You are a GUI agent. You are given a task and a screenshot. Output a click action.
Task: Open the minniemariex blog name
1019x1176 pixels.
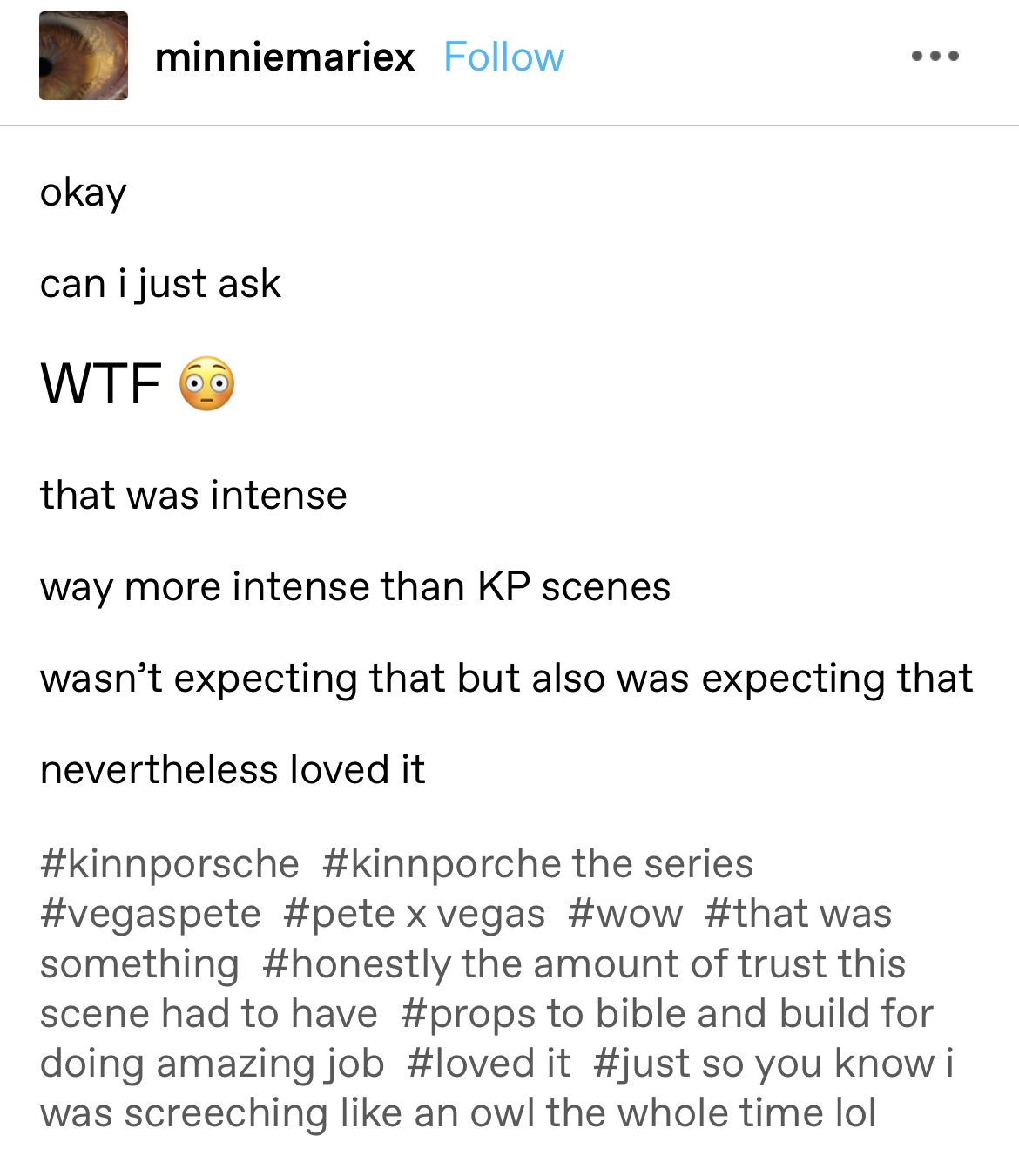(x=285, y=57)
